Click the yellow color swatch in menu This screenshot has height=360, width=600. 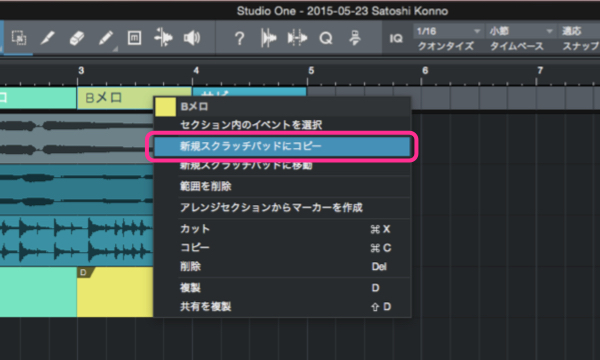(x=165, y=107)
